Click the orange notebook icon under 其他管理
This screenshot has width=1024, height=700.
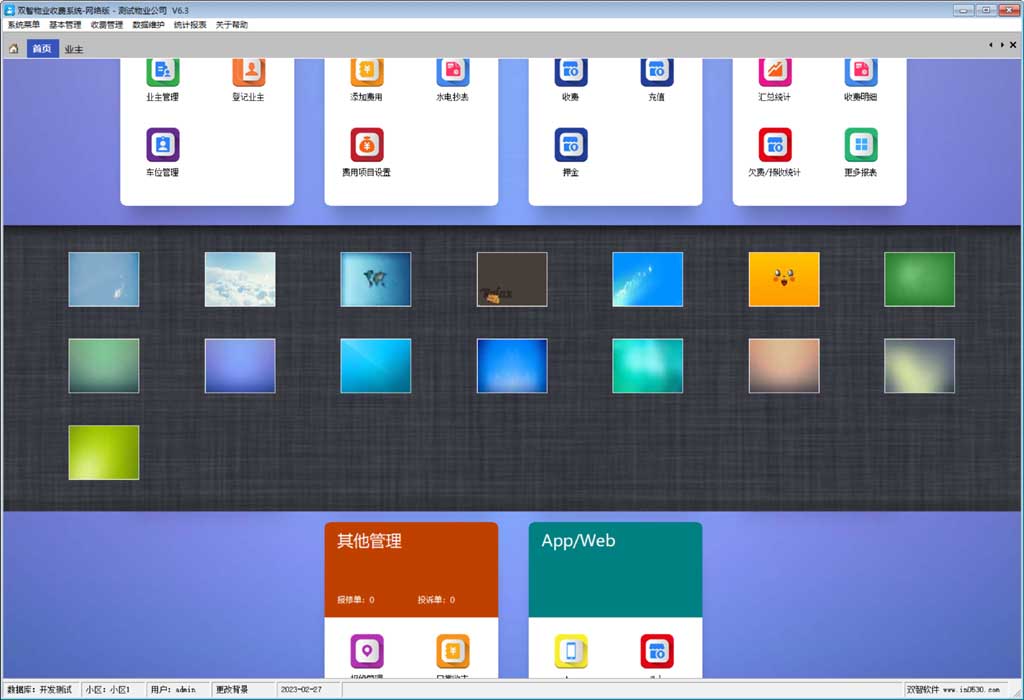(453, 651)
